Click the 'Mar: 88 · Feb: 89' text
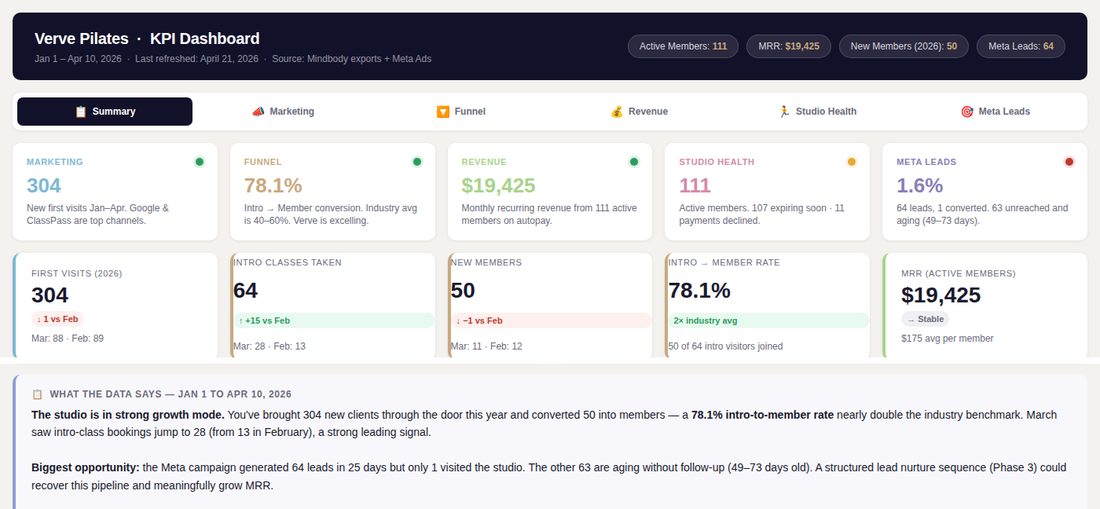 (x=67, y=339)
